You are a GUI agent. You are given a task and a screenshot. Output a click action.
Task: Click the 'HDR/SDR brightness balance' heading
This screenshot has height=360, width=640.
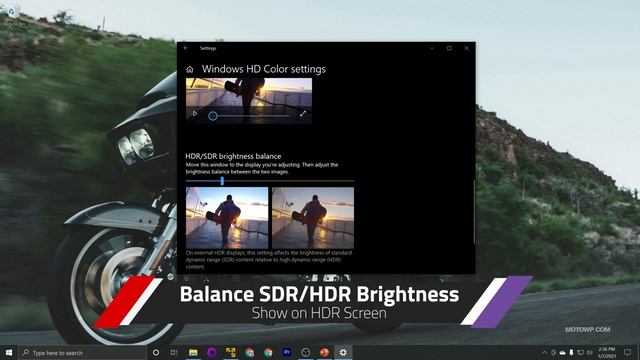point(233,156)
